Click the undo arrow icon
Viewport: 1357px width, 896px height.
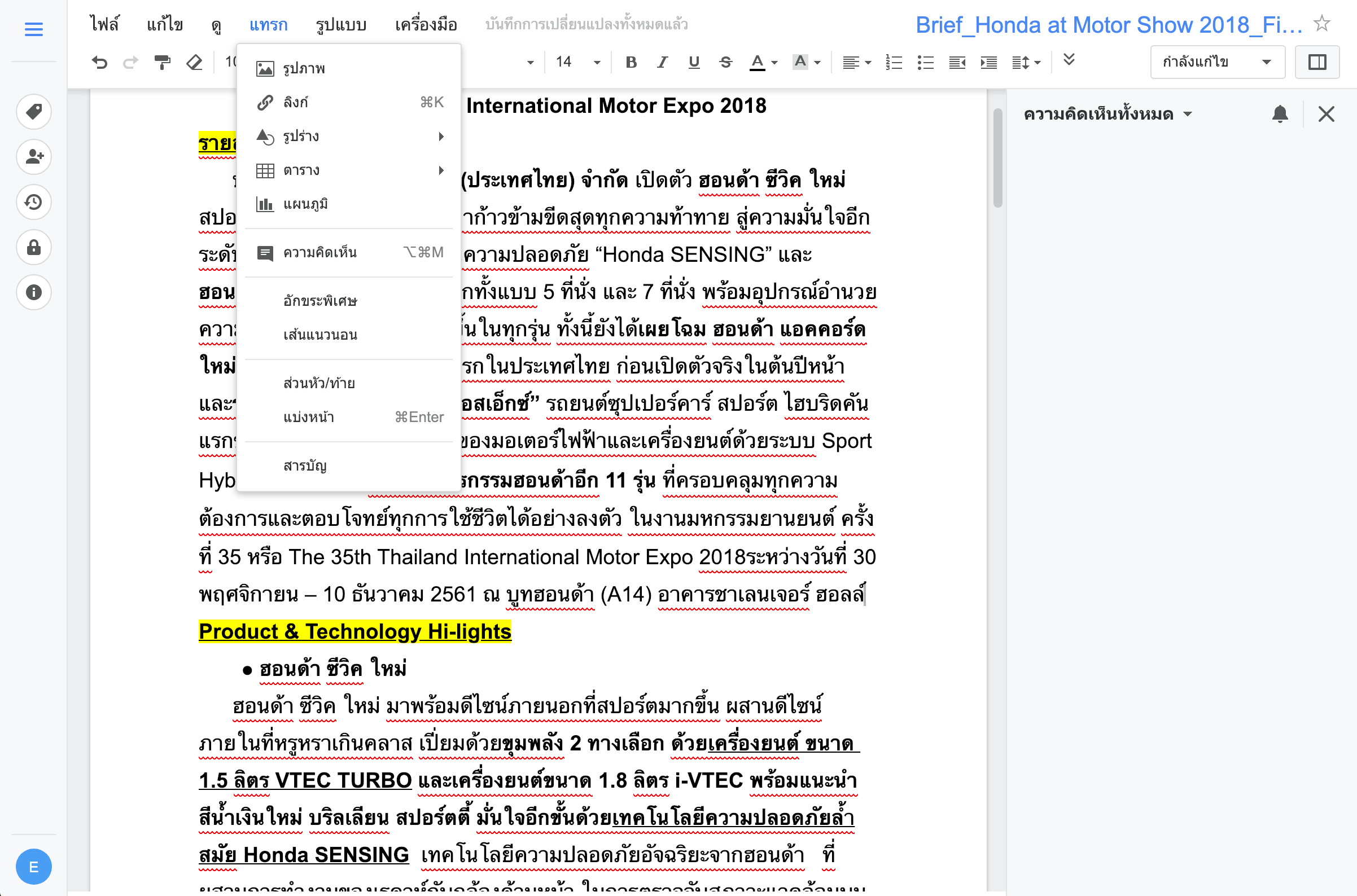[99, 62]
